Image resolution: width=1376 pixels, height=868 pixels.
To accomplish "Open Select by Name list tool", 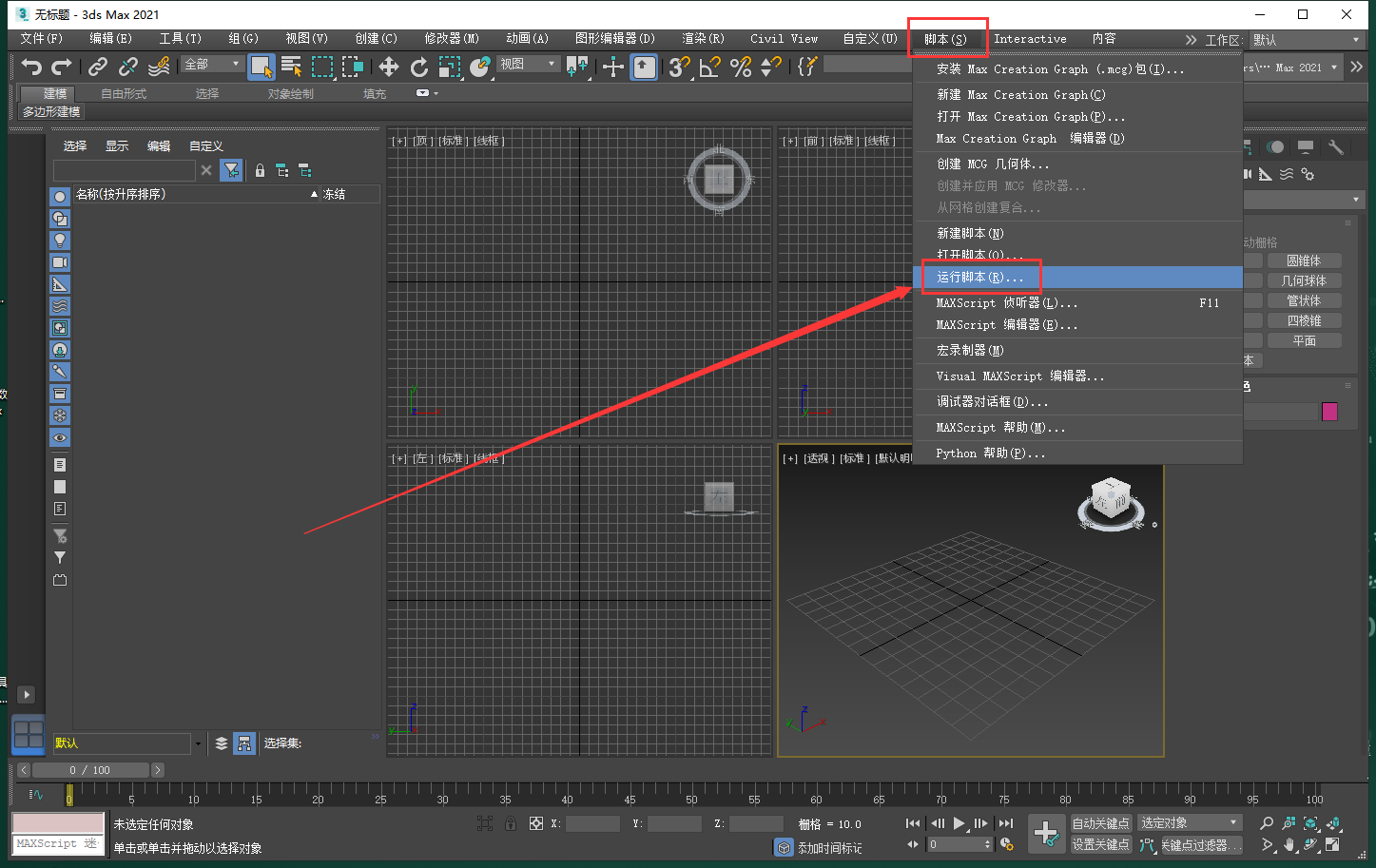I will [291, 67].
